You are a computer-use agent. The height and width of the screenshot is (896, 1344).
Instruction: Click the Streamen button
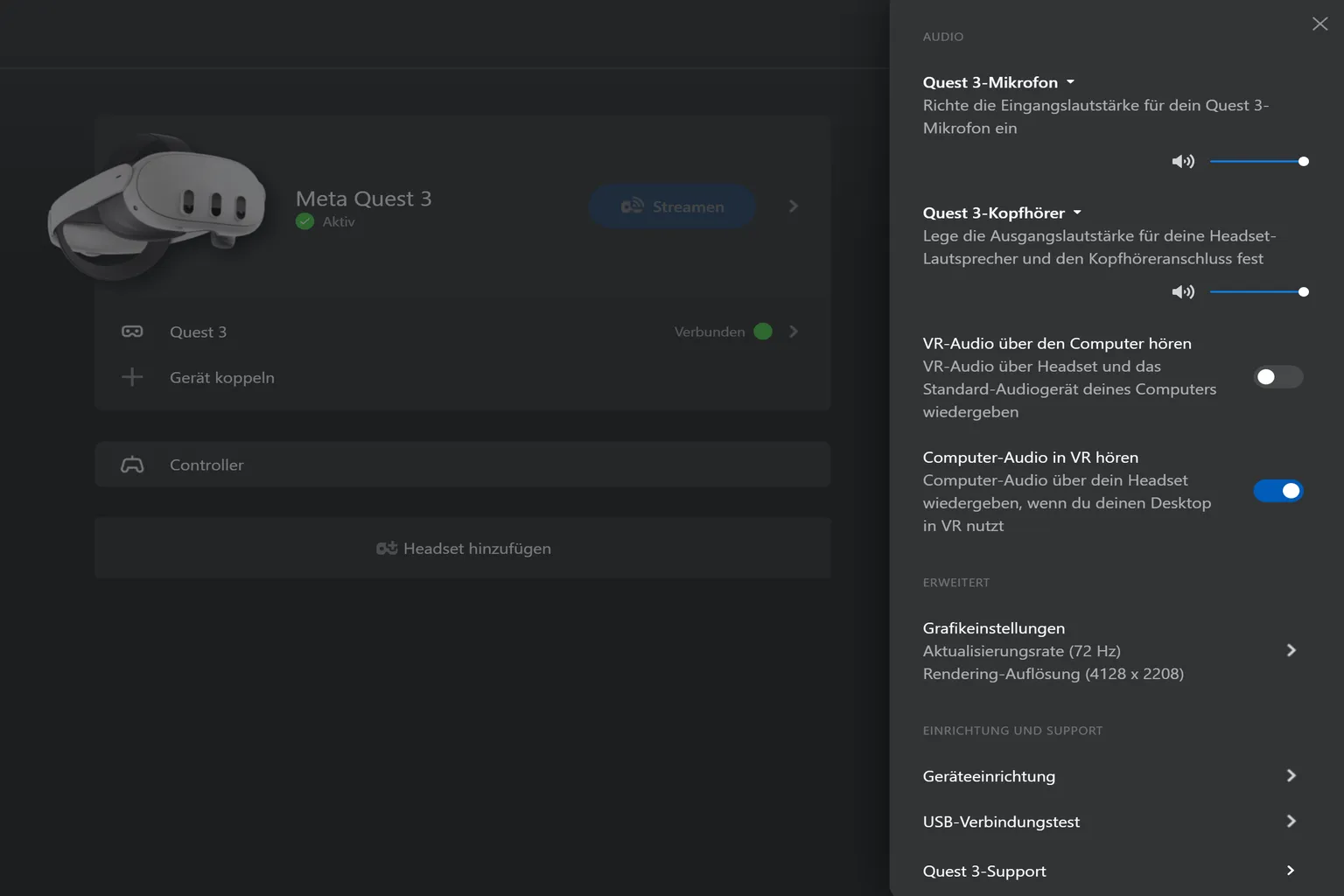(672, 206)
